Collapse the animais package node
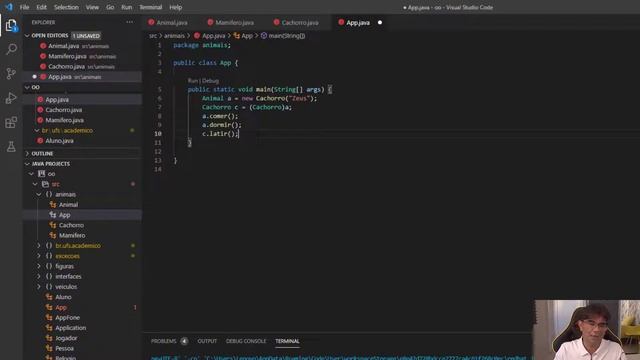 [x=39, y=194]
